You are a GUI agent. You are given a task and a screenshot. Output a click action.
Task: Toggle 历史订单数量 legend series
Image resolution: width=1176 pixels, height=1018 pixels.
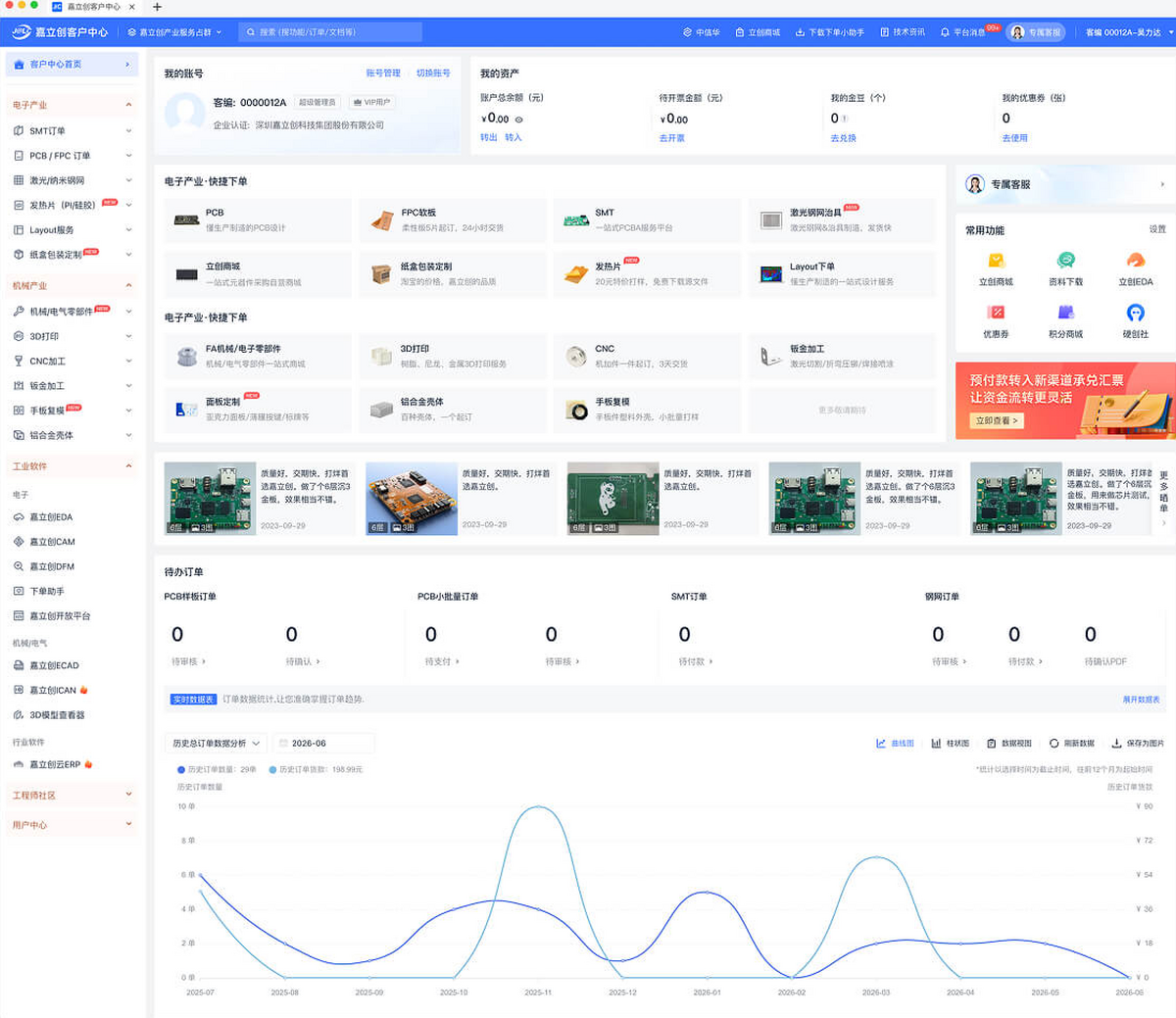click(x=217, y=770)
